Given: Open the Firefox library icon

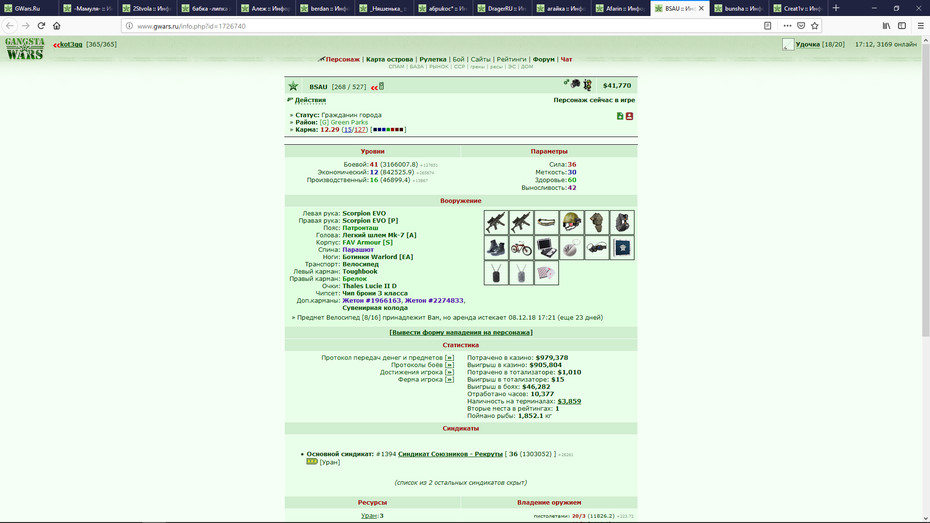Looking at the screenshot, I should 886,25.
